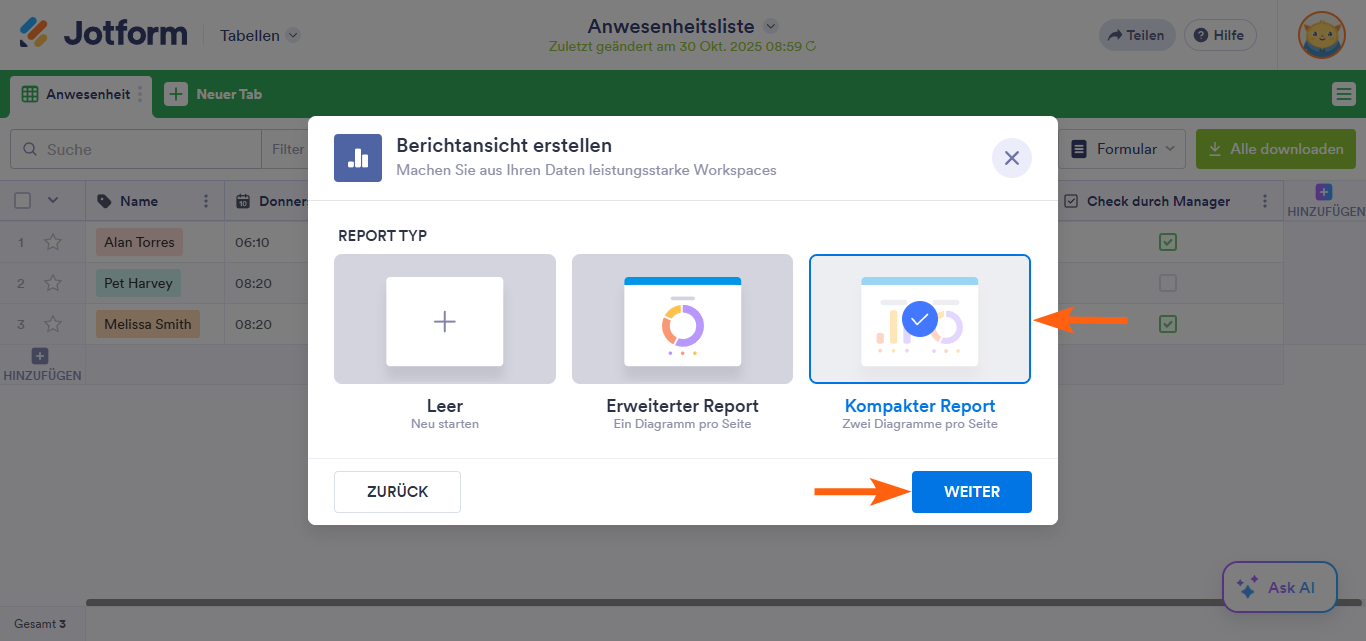The height and width of the screenshot is (641, 1366).
Task: Expand the Anwesenheitsliste title dropdown
Action: (768, 26)
